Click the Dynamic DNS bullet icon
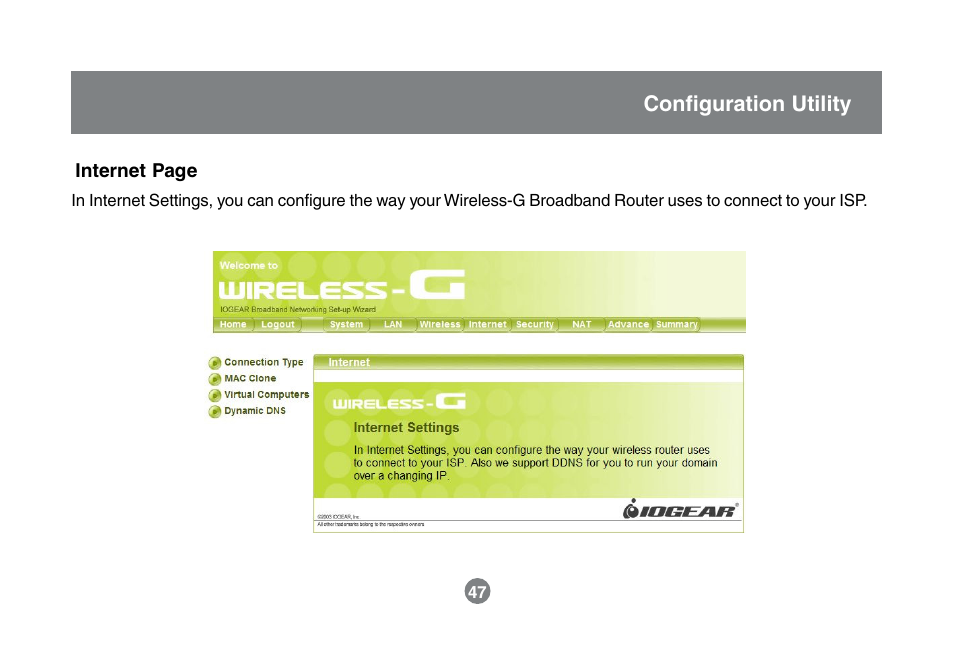Image resolution: width=954 pixels, height=664 pixels. pos(214,412)
